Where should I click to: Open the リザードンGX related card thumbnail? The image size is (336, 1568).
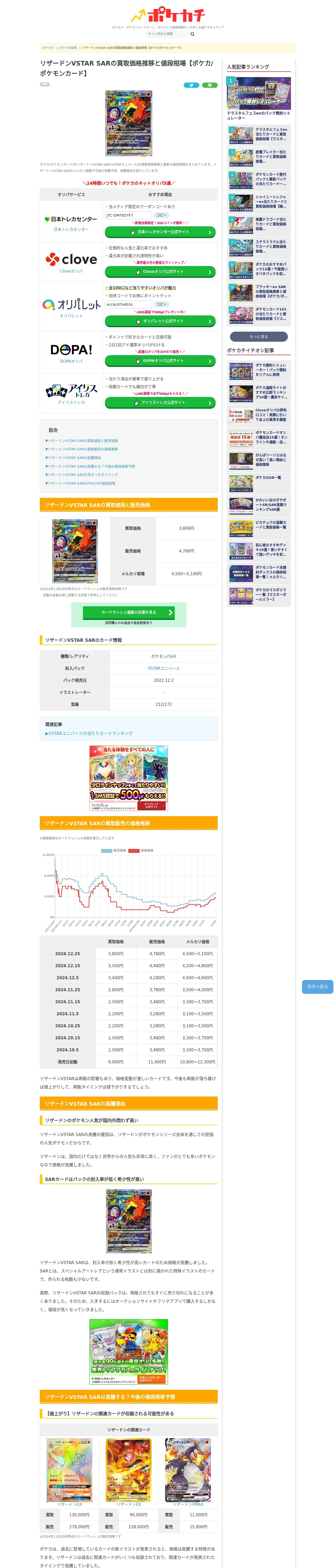point(70,1469)
